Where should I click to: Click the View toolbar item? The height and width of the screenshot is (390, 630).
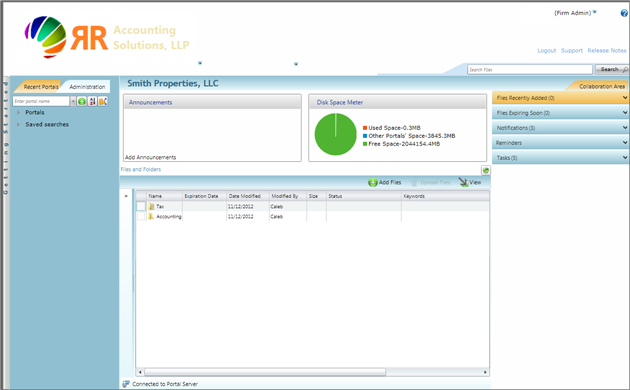pyautogui.click(x=470, y=182)
